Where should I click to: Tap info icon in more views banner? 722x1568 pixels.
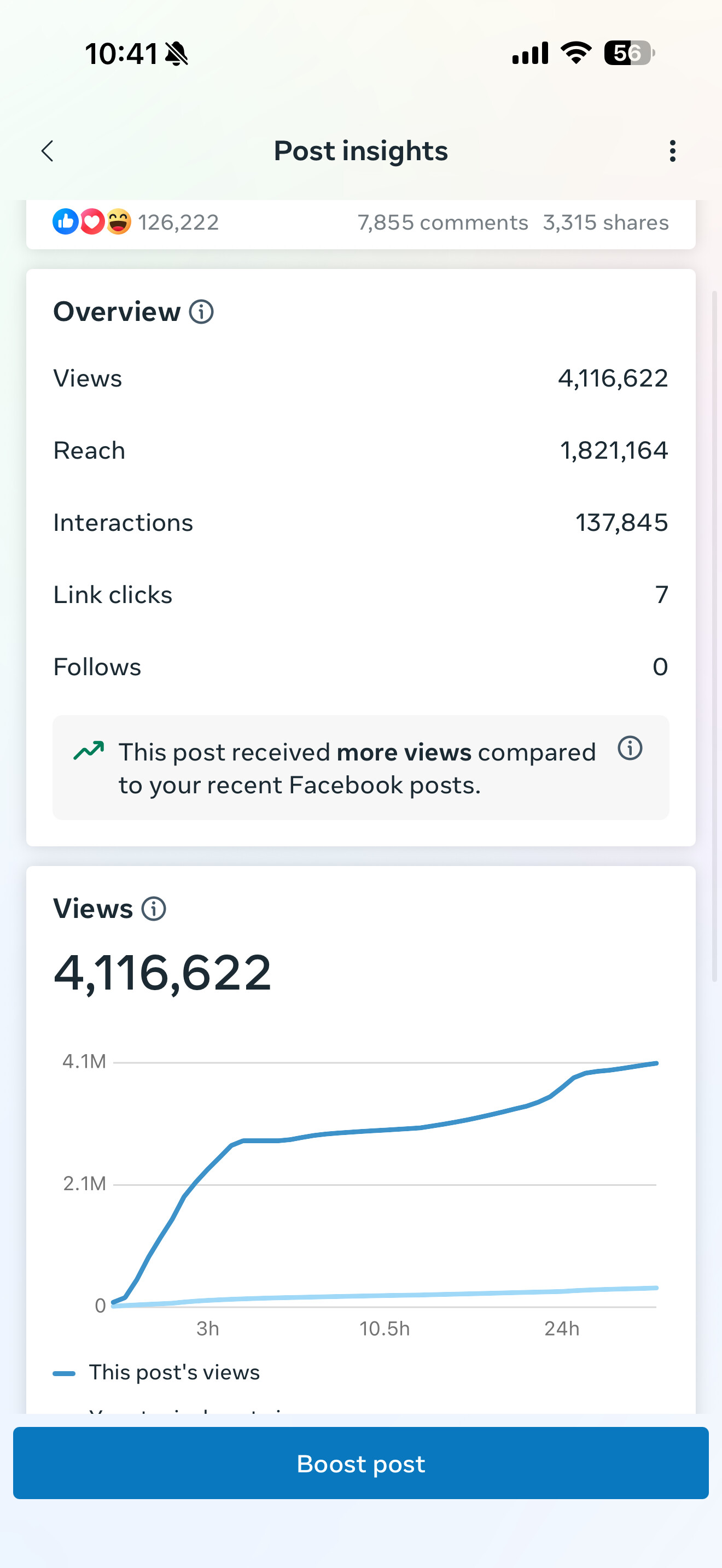pyautogui.click(x=630, y=748)
